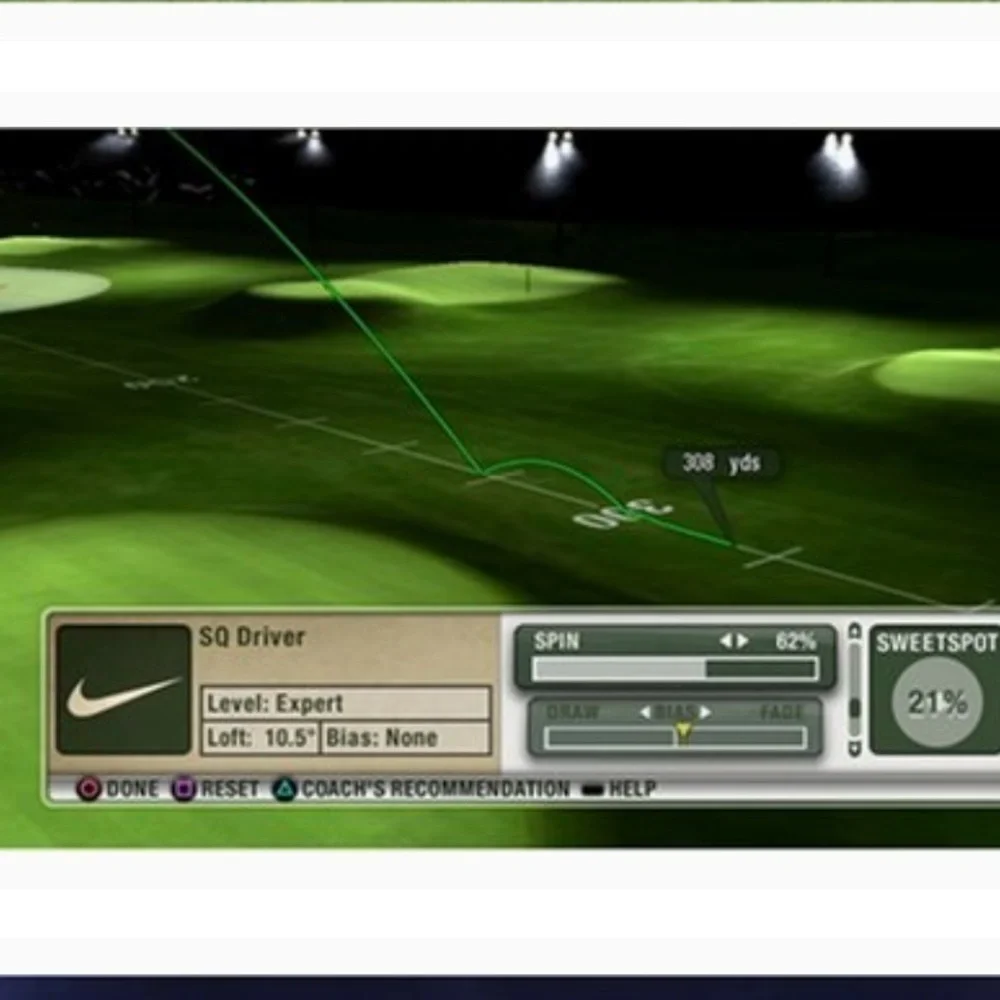Click scroll up arrow beside spin panel

(855, 631)
